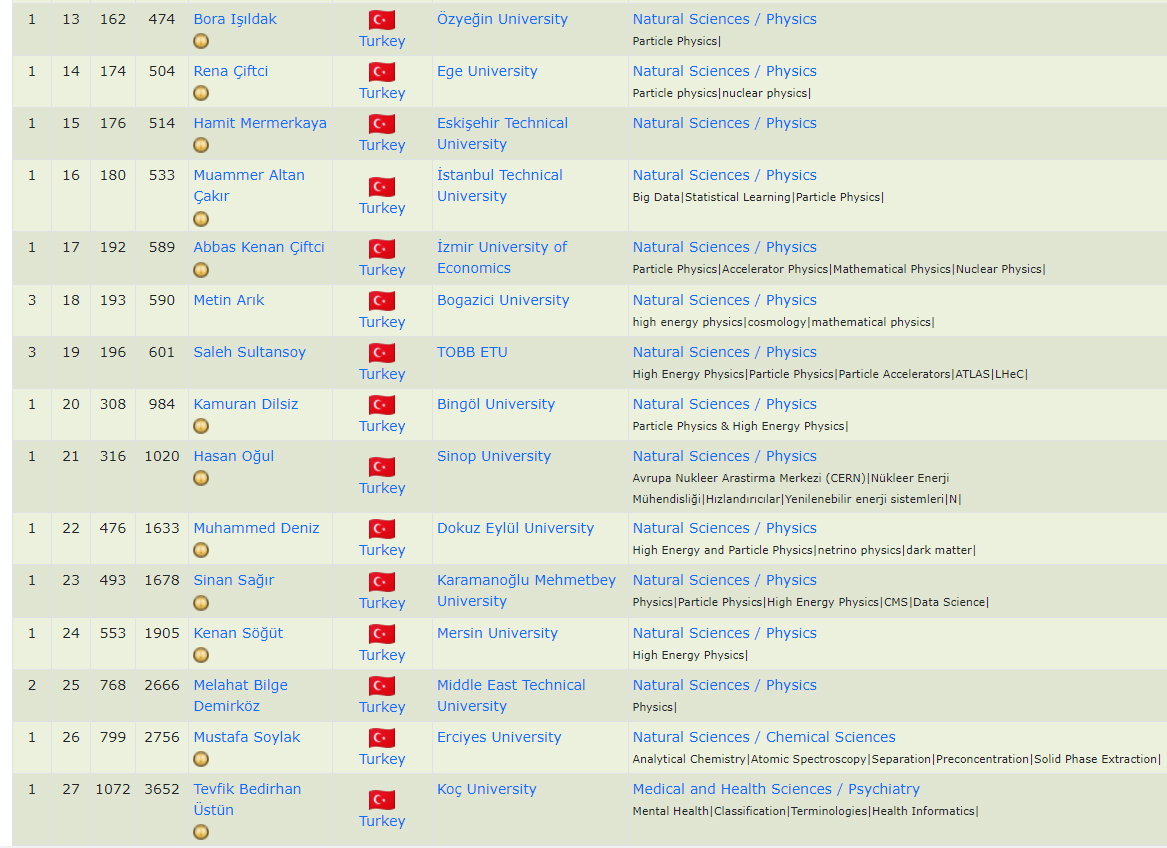Click the medal icon under Tevfik Bedirhan Üstün
This screenshot has width=1167, height=848.
pyautogui.click(x=201, y=832)
